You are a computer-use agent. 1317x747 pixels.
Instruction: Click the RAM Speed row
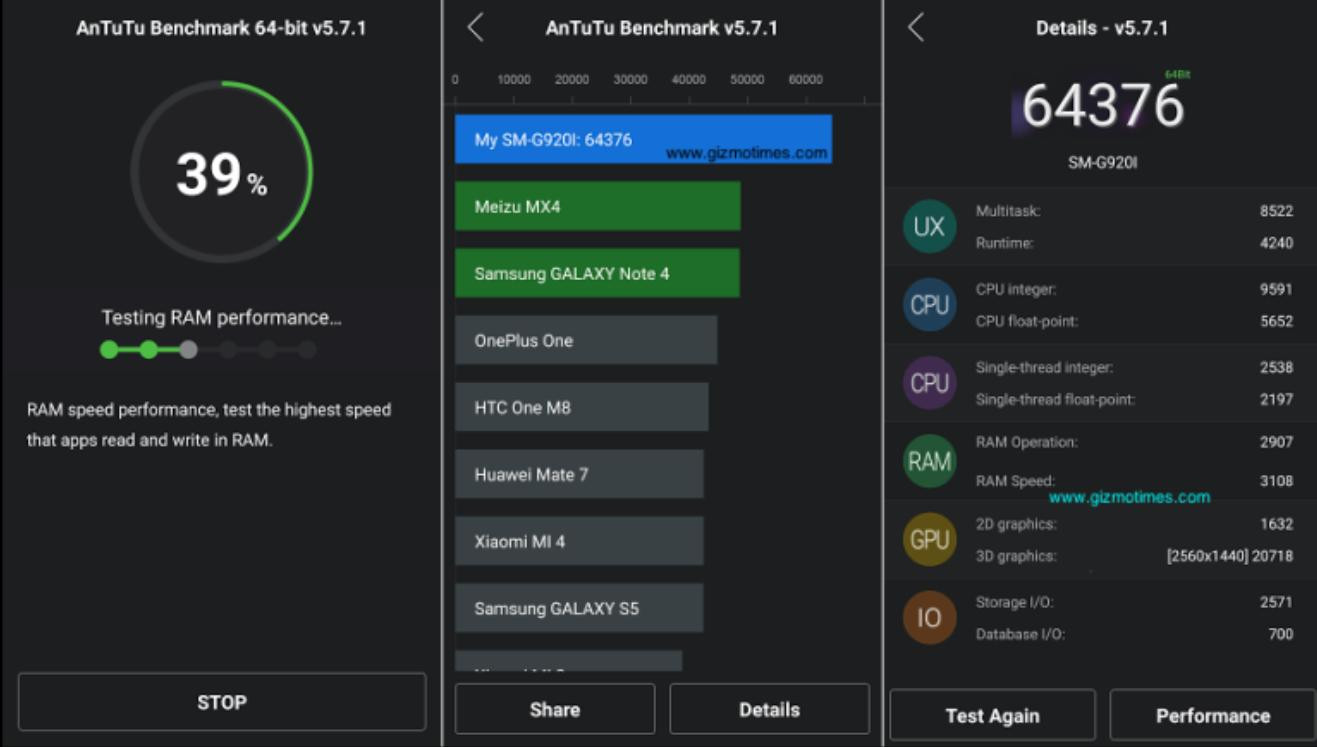click(x=1134, y=481)
